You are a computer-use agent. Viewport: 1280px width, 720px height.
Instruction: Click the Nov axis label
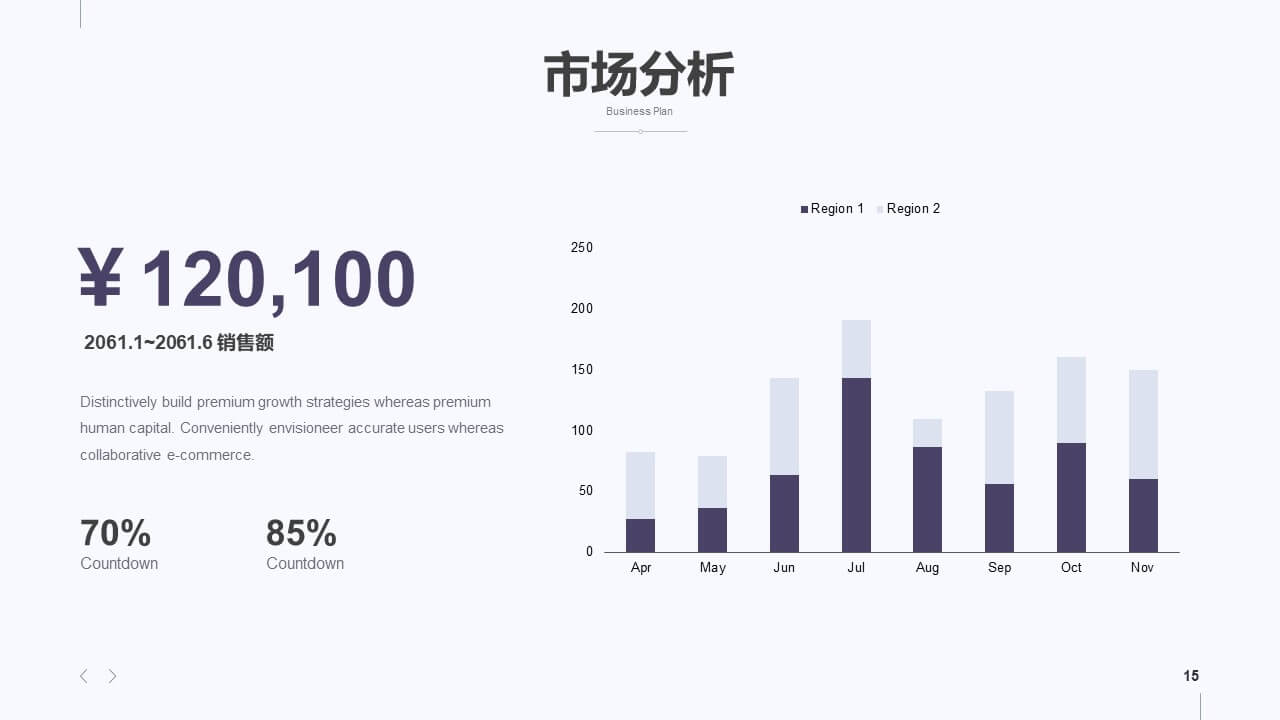(1142, 568)
